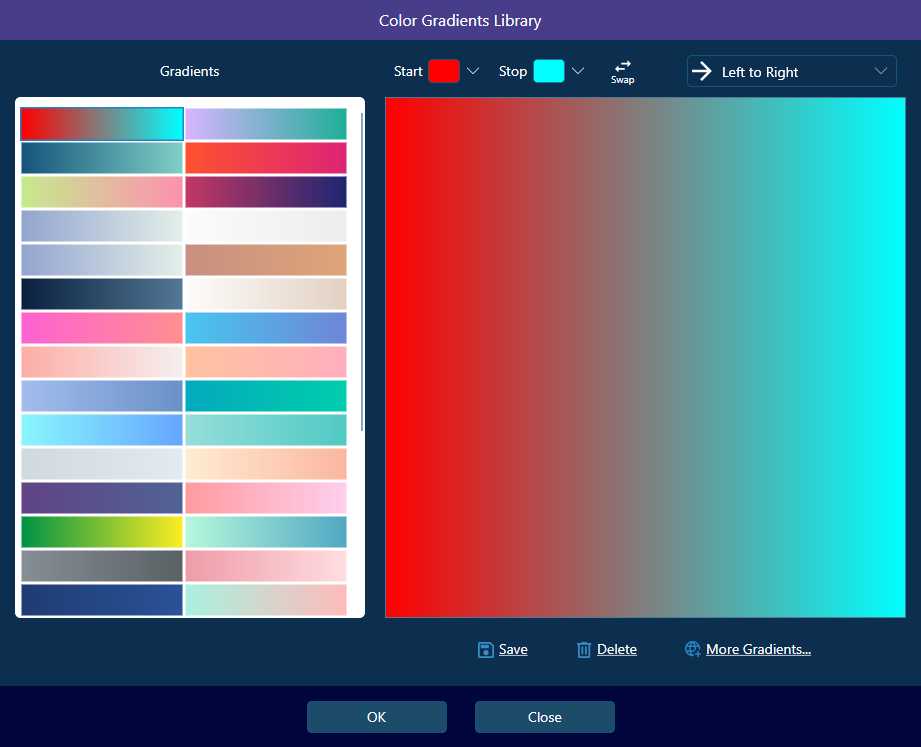The height and width of the screenshot is (747, 921).
Task: Open the Start color dropdown arrow
Action: tap(473, 71)
